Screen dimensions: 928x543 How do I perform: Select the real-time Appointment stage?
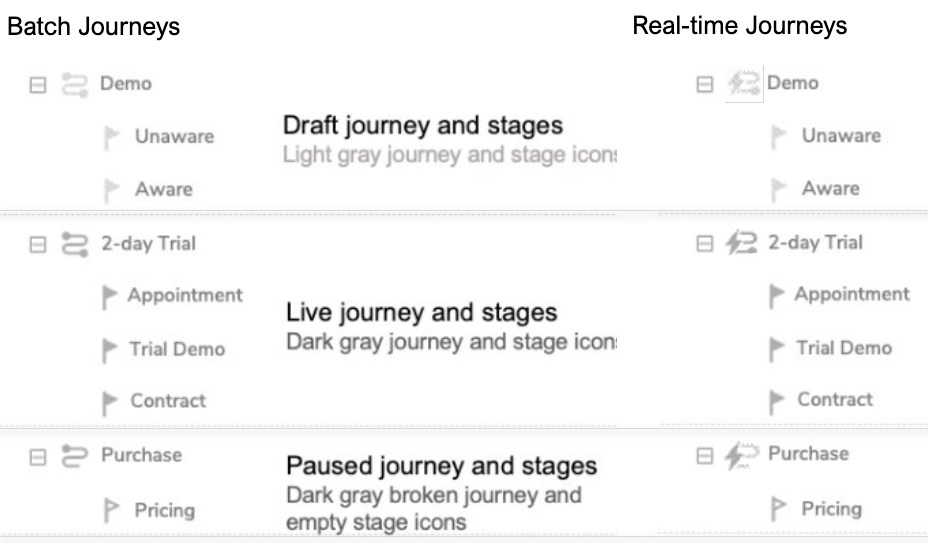[x=852, y=294]
